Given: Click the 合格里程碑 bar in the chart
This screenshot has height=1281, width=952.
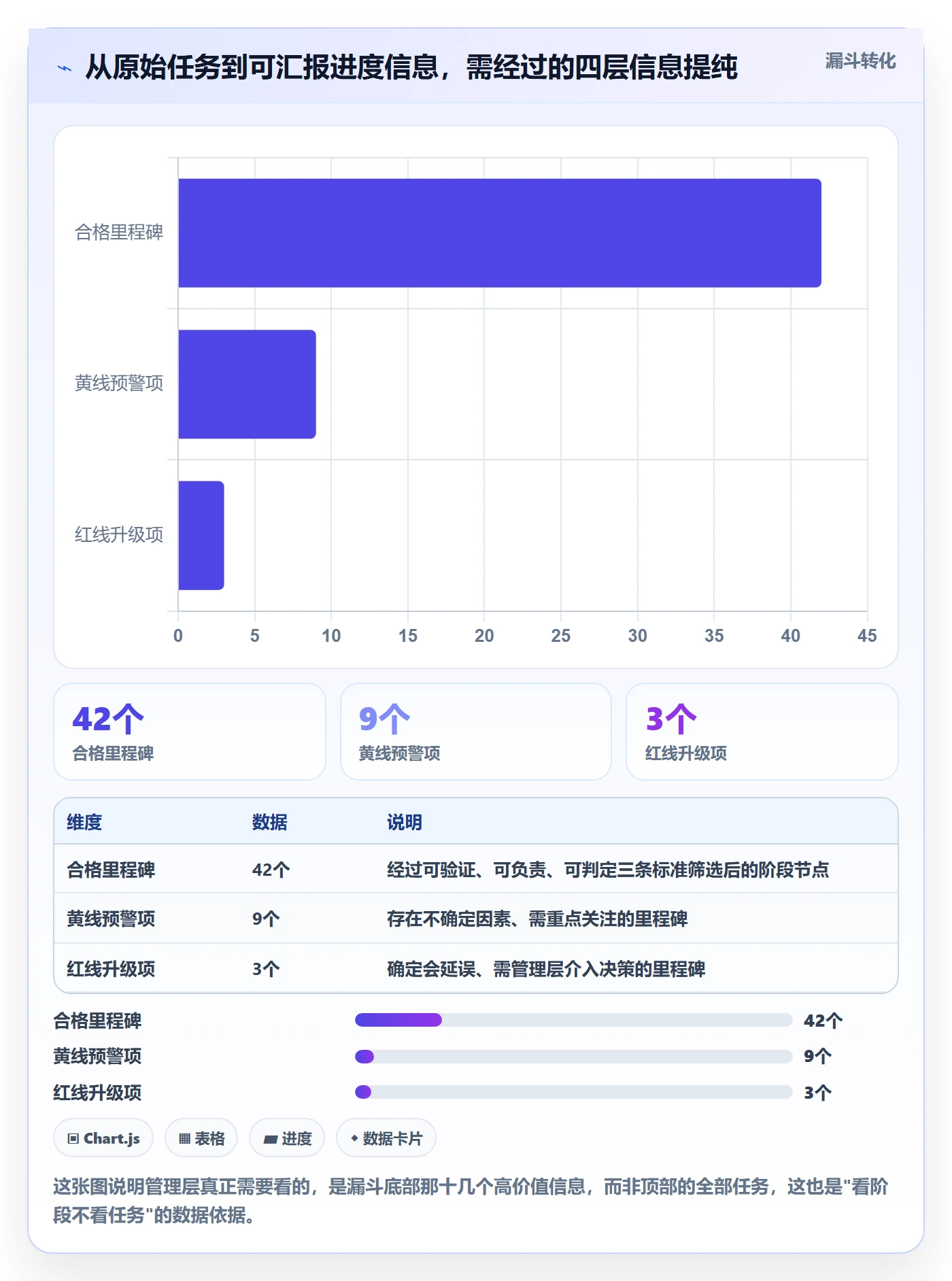Looking at the screenshot, I should pyautogui.click(x=500, y=233).
